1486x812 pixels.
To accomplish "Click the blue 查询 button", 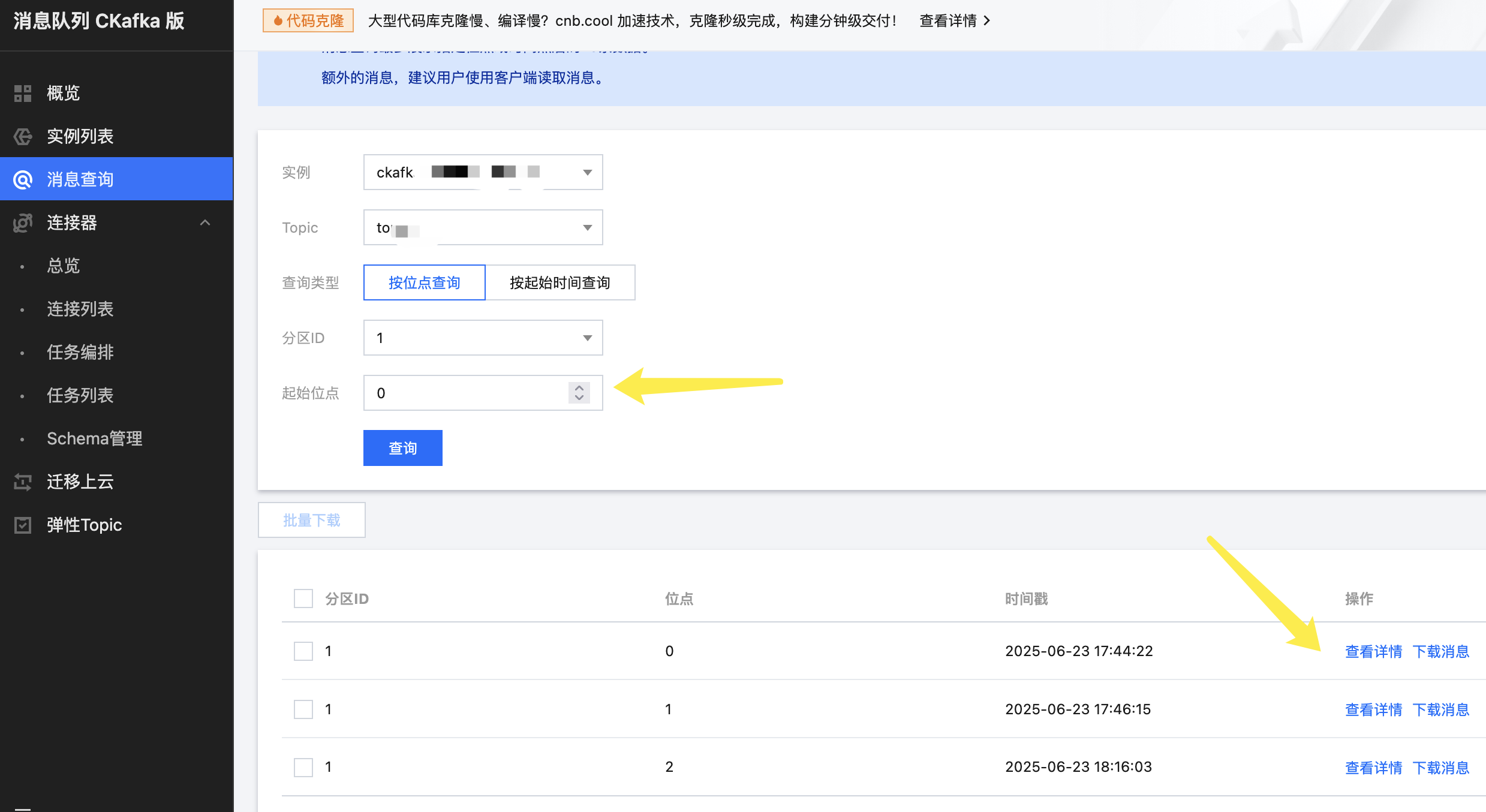I will pos(402,448).
